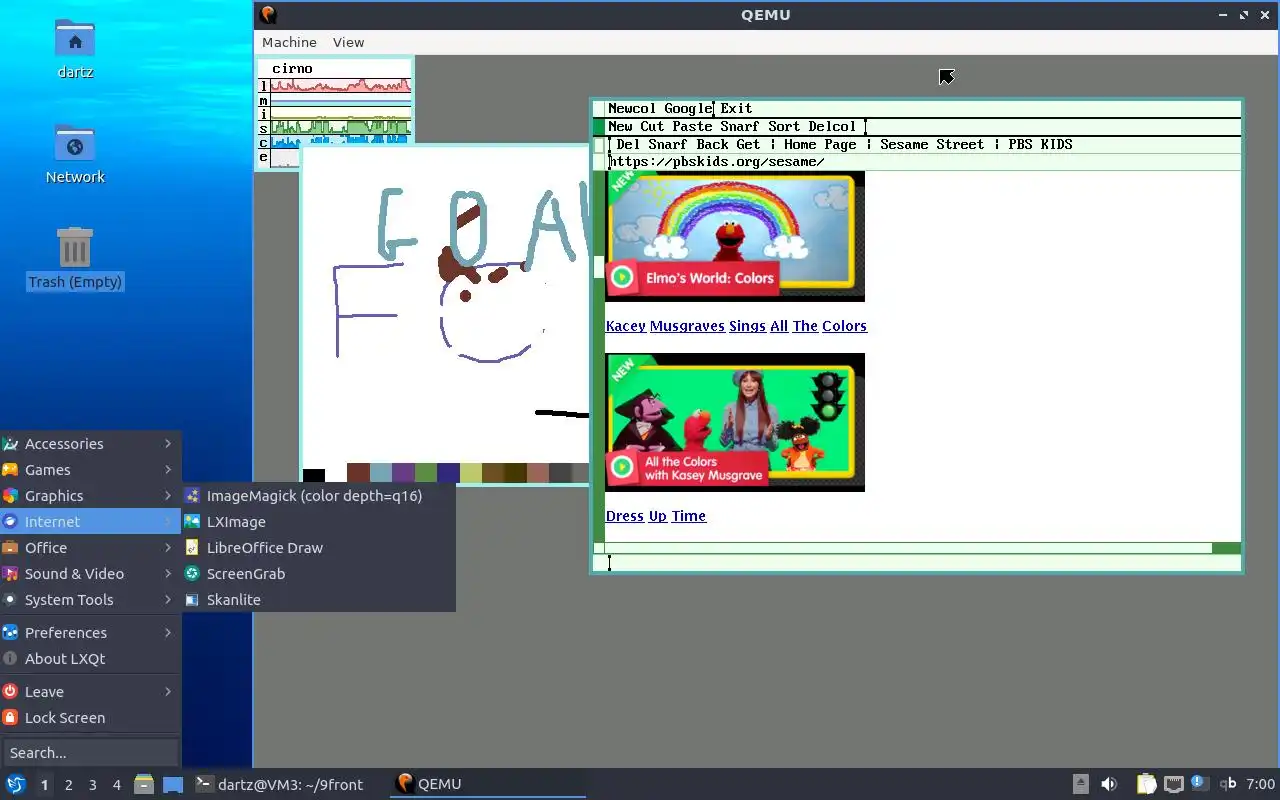Open the Kacey Musgraves Sings All The Colors link
This screenshot has width=1280, height=800.
[x=736, y=326]
